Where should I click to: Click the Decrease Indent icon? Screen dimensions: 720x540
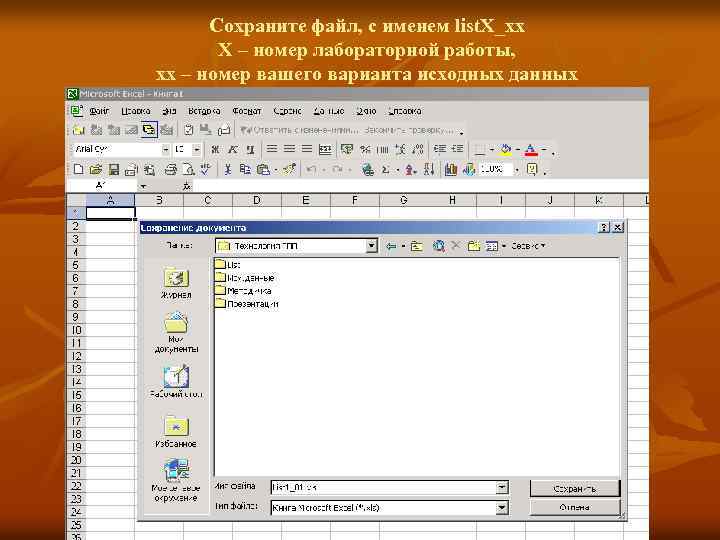(440, 149)
